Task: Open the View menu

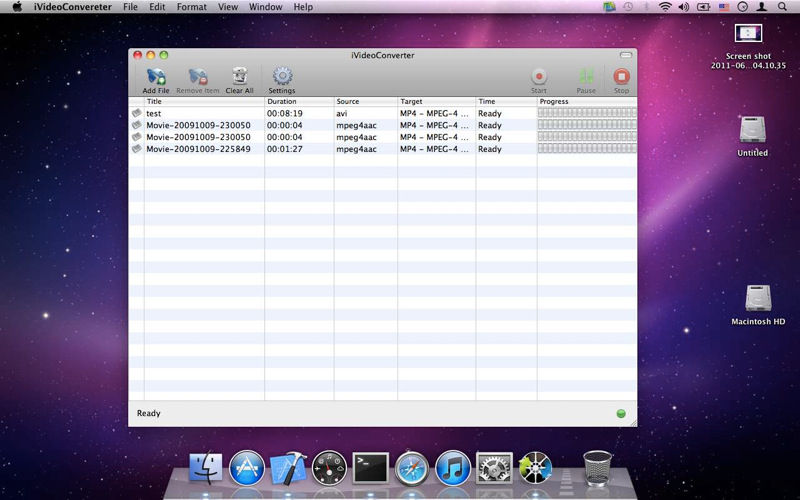Action: [228, 7]
